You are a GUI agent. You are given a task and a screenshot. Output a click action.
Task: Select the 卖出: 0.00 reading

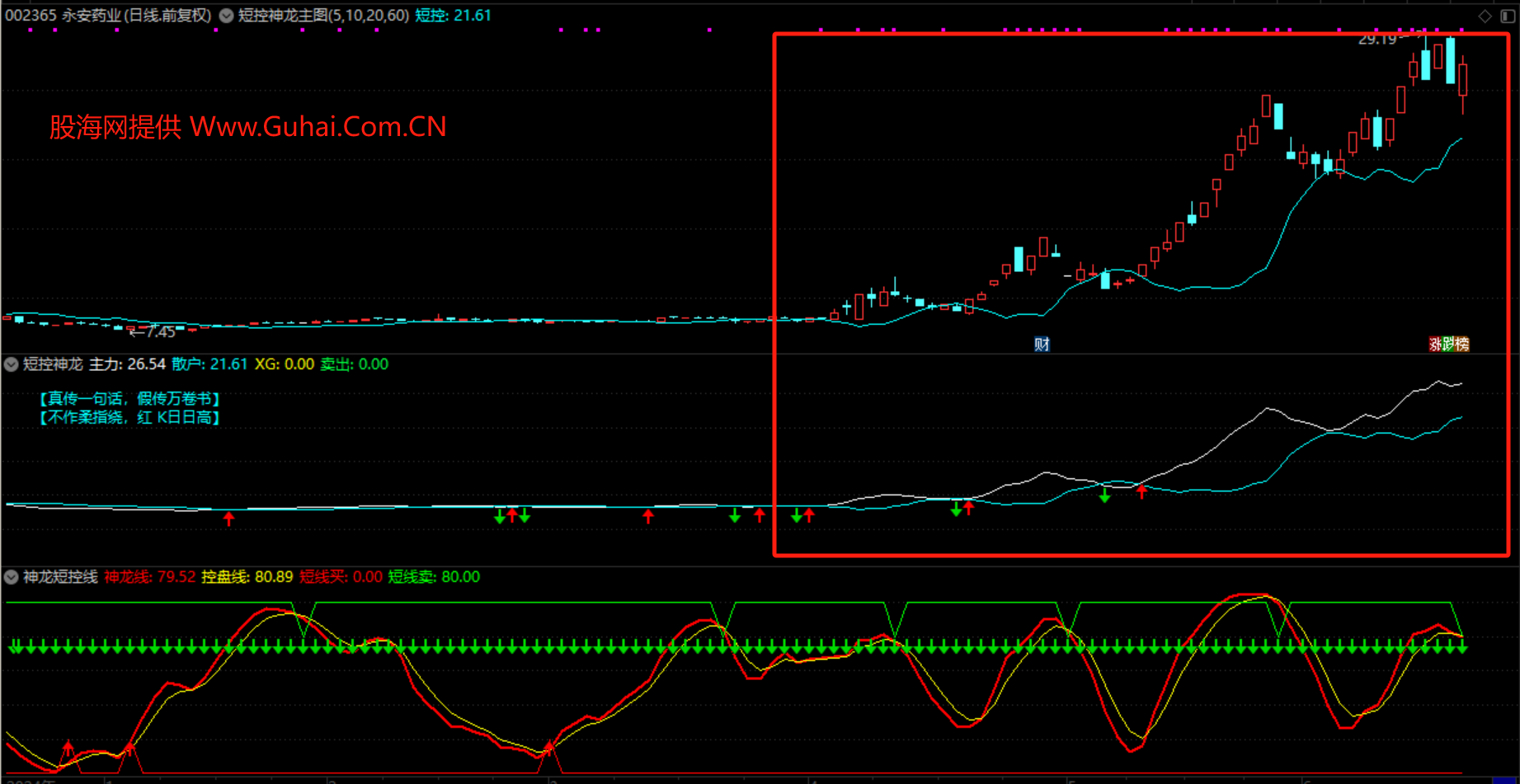(x=355, y=364)
